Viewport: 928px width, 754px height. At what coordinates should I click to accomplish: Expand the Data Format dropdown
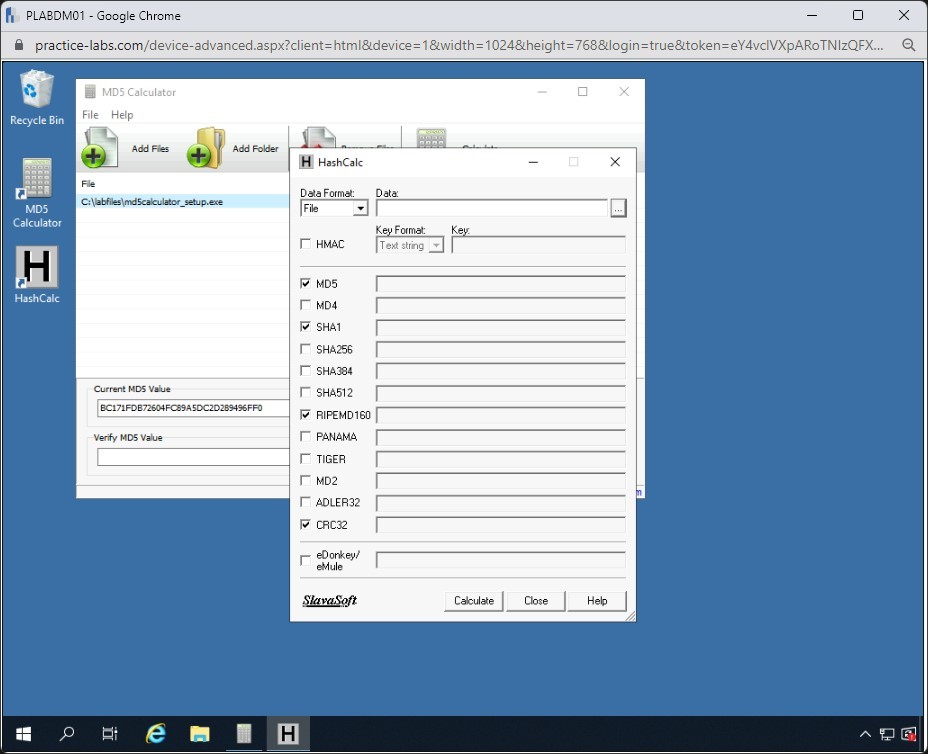pos(360,208)
